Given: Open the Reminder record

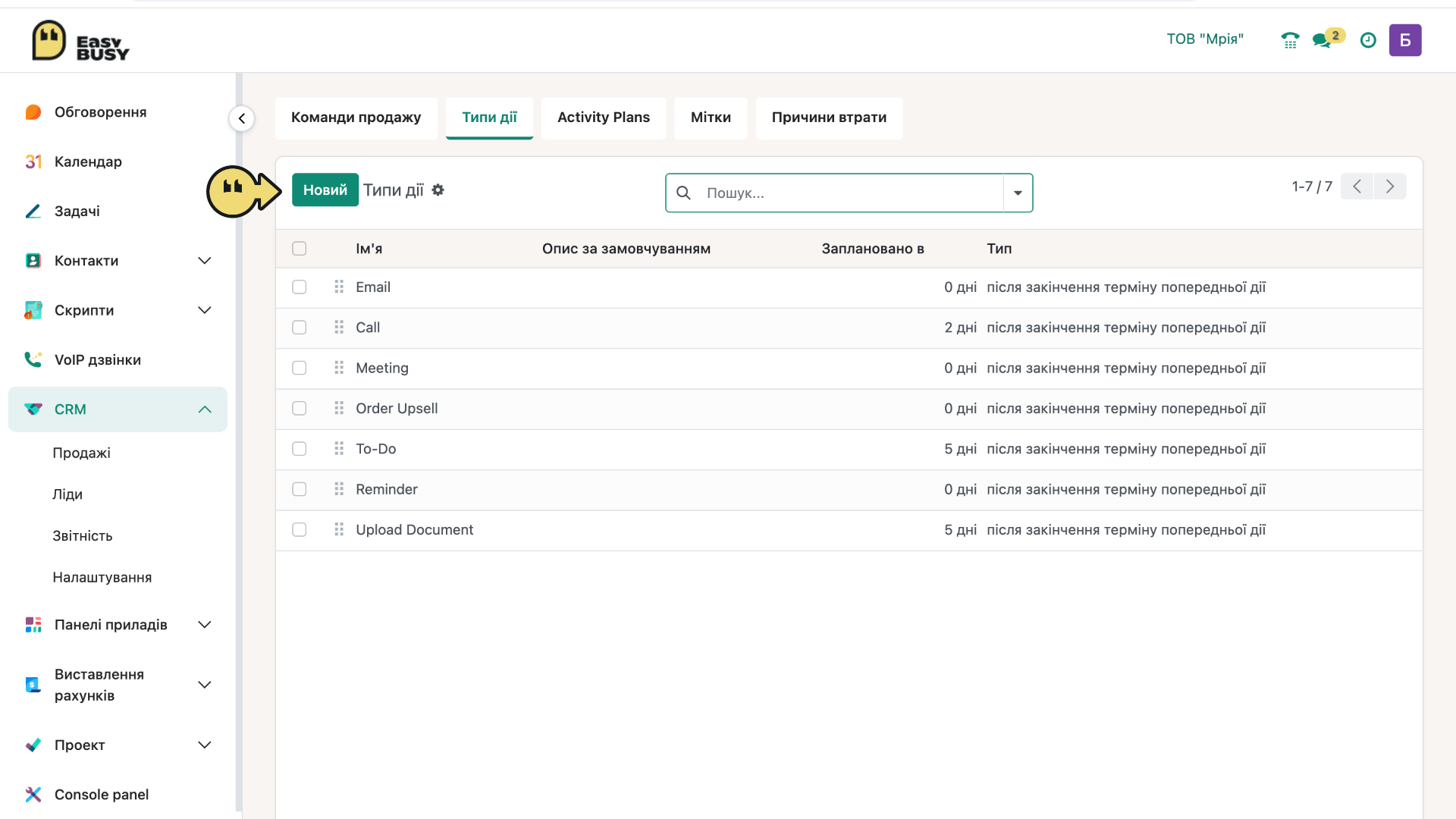Looking at the screenshot, I should (386, 489).
